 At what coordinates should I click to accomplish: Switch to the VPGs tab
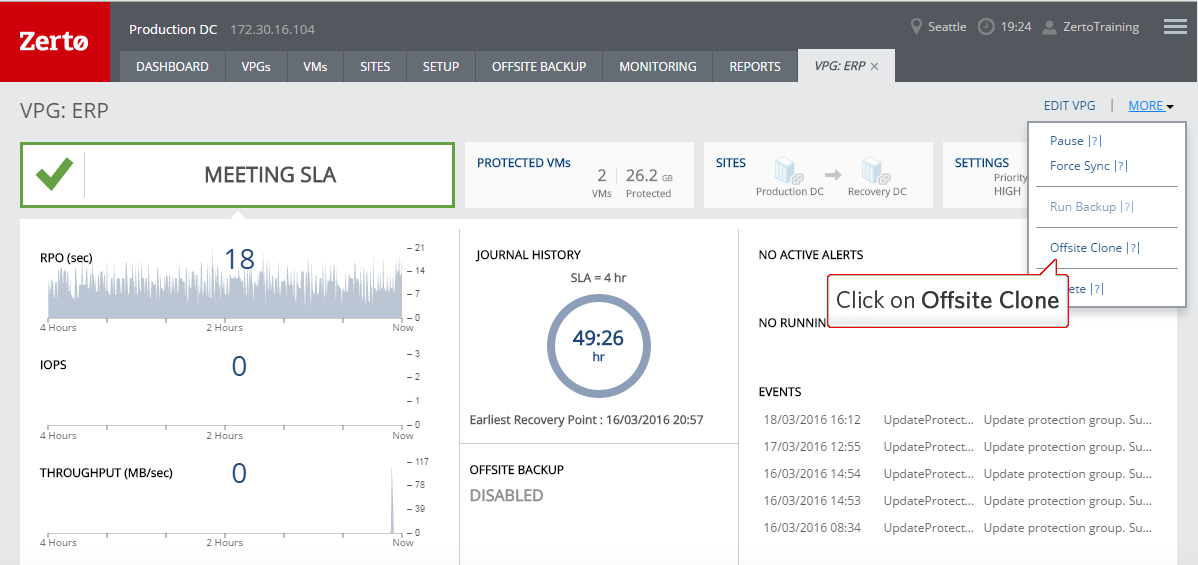[x=257, y=67]
